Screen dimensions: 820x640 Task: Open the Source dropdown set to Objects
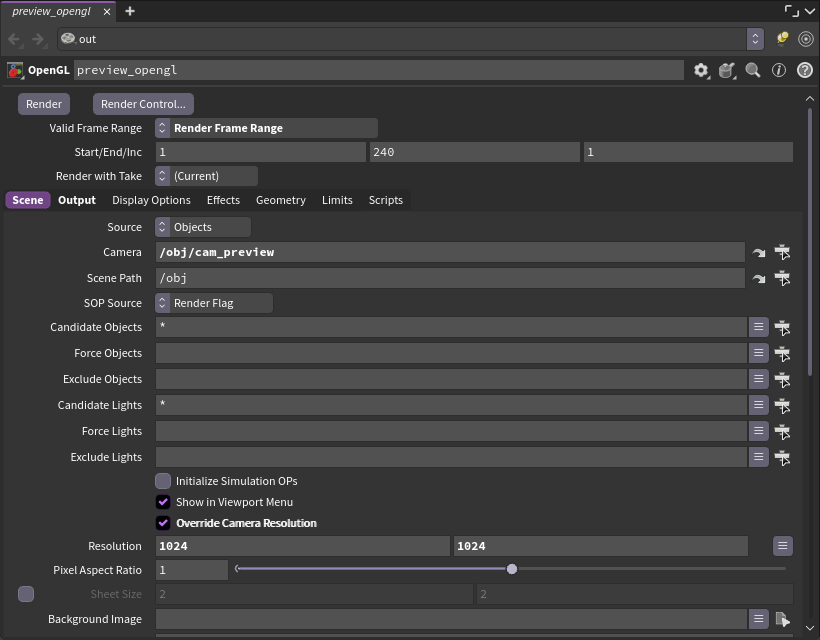point(203,227)
